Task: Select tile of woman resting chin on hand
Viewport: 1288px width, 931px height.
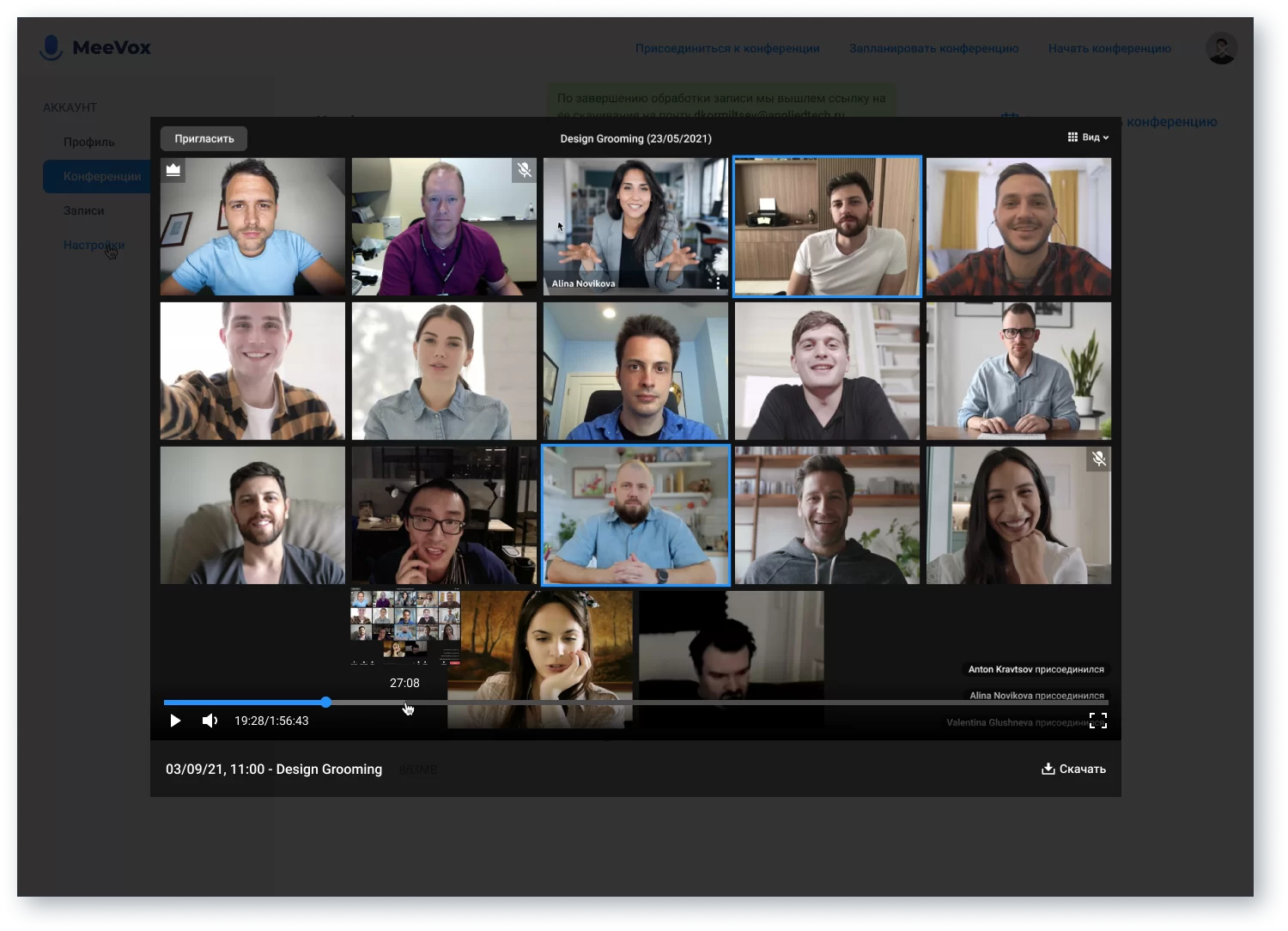Action: [540, 660]
